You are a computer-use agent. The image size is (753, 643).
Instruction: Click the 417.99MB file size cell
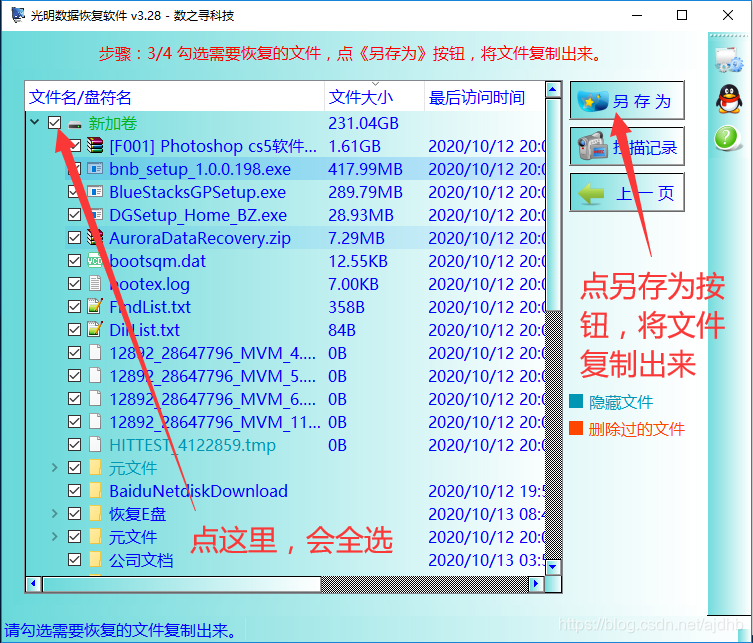pyautogui.click(x=365, y=169)
